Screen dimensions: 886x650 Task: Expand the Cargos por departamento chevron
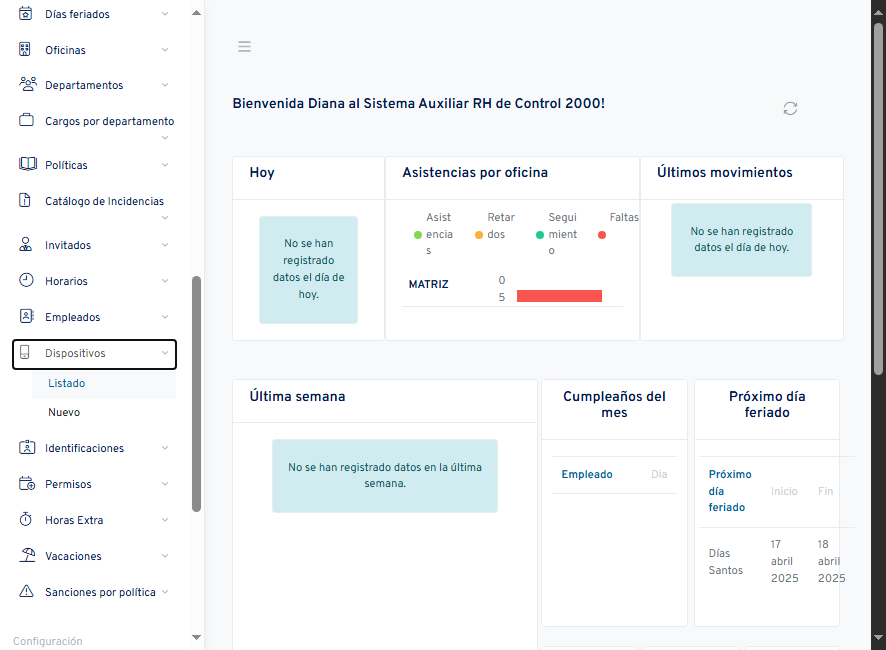(x=165, y=138)
